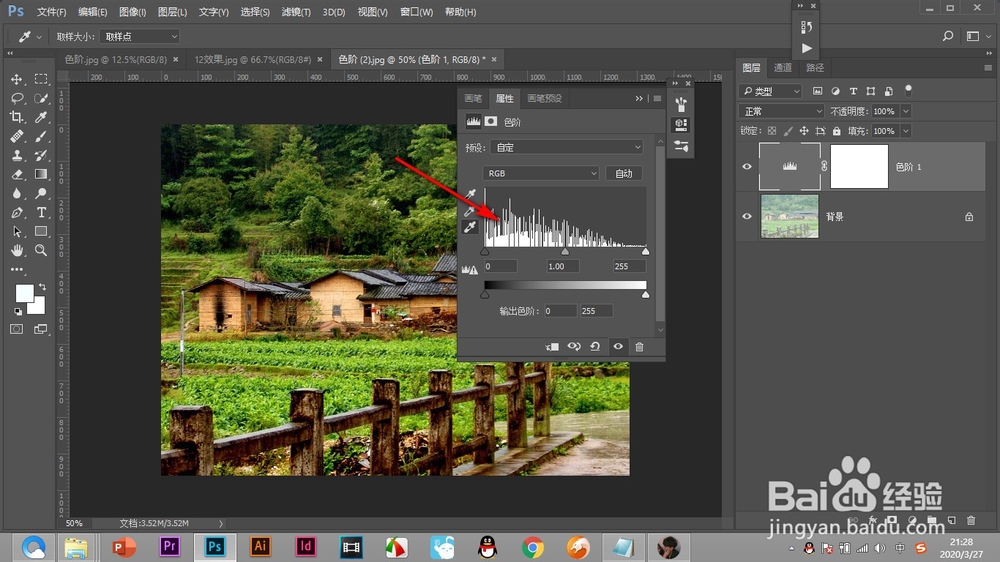1000x562 pixels.
Task: Toggle the adjustment layer filter
Action: 835,91
